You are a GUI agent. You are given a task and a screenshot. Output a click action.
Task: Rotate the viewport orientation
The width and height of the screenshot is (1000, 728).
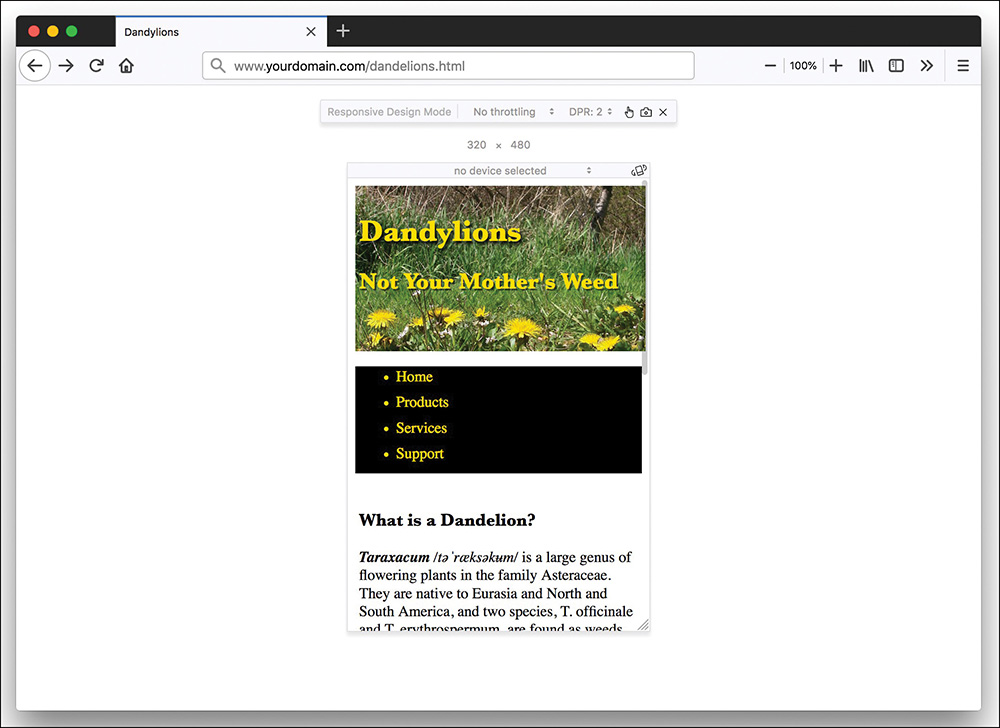point(638,170)
